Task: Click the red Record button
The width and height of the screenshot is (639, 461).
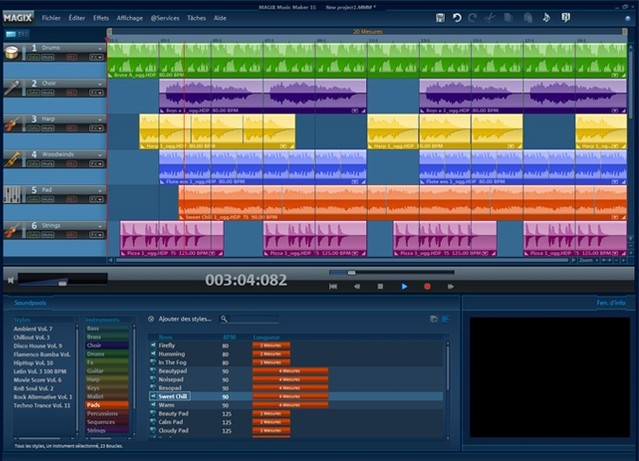Action: [x=427, y=287]
